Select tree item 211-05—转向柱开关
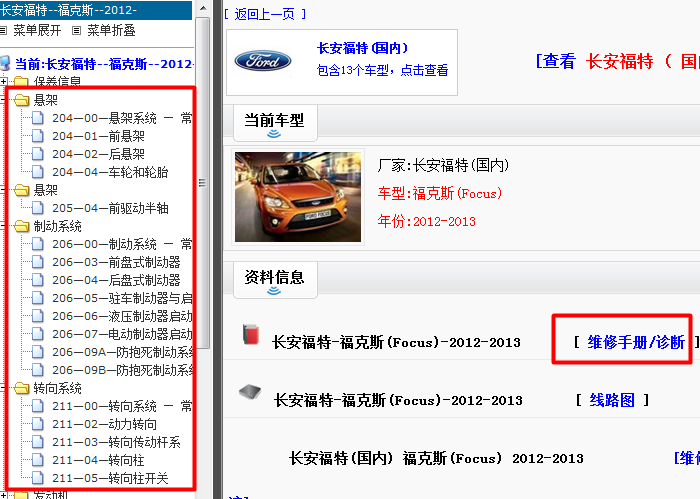The width and height of the screenshot is (700, 499). coord(110,478)
